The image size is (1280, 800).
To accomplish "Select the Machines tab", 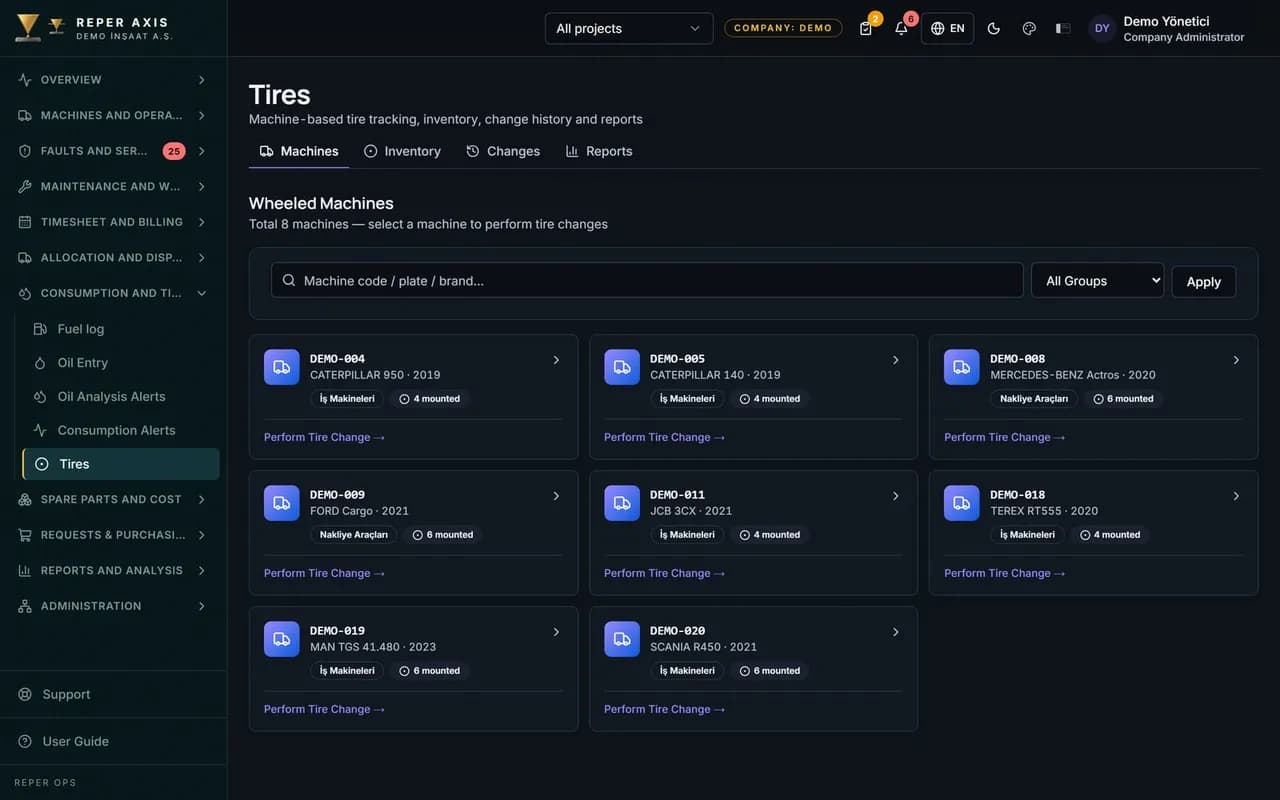I will point(299,151).
